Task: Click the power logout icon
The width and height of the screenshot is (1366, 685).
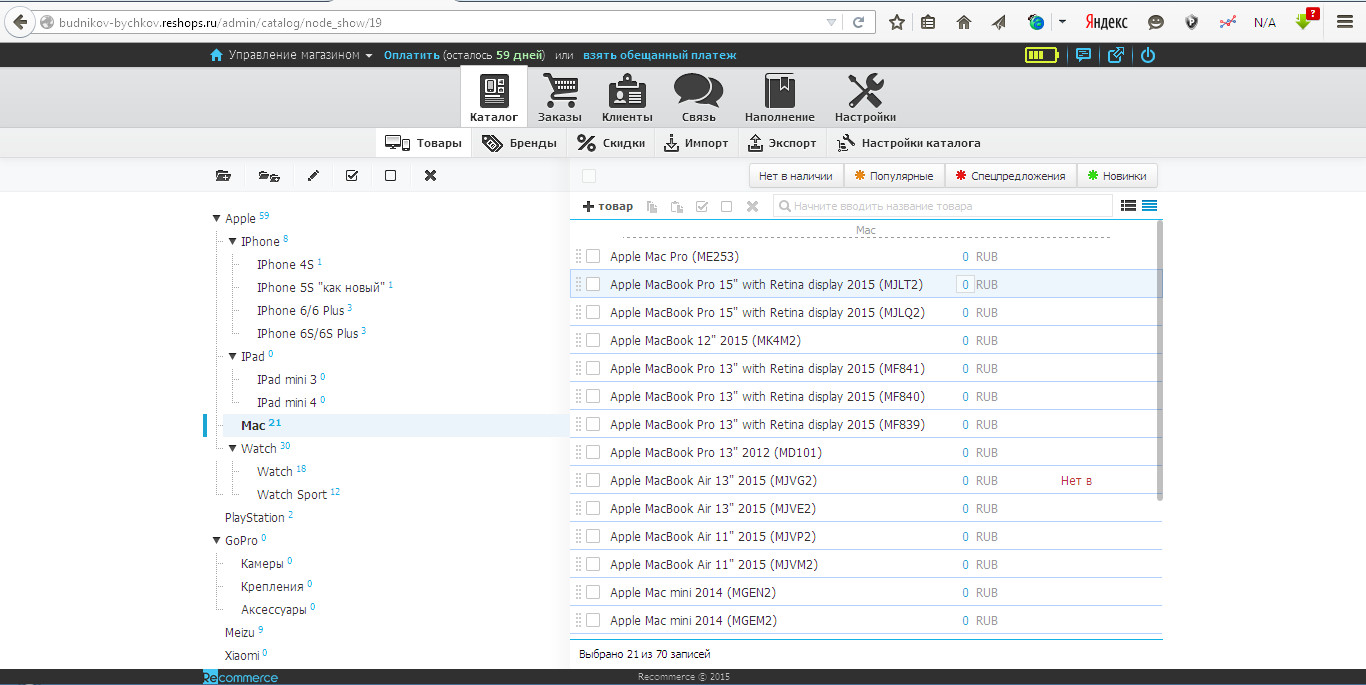Action: 1147,55
